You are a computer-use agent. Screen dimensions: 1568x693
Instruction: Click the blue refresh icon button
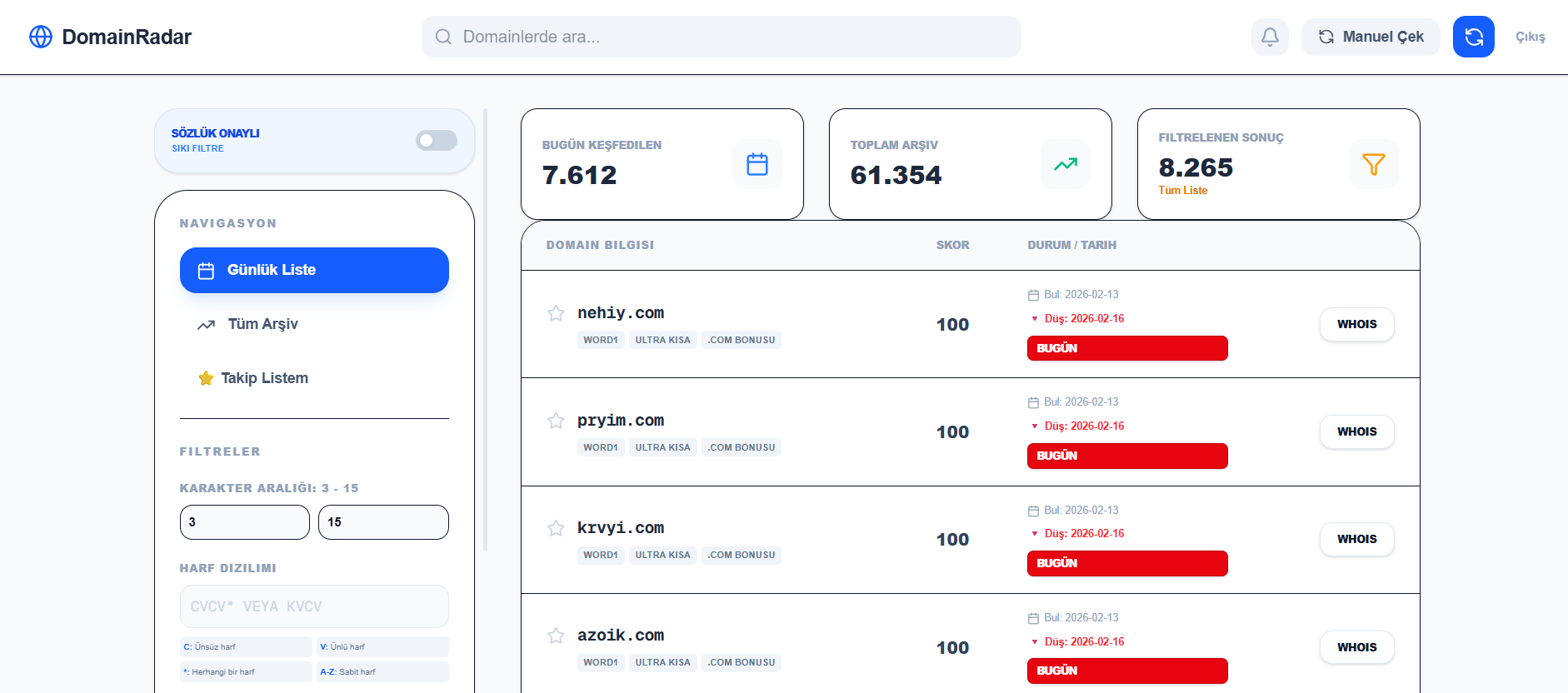[1473, 37]
